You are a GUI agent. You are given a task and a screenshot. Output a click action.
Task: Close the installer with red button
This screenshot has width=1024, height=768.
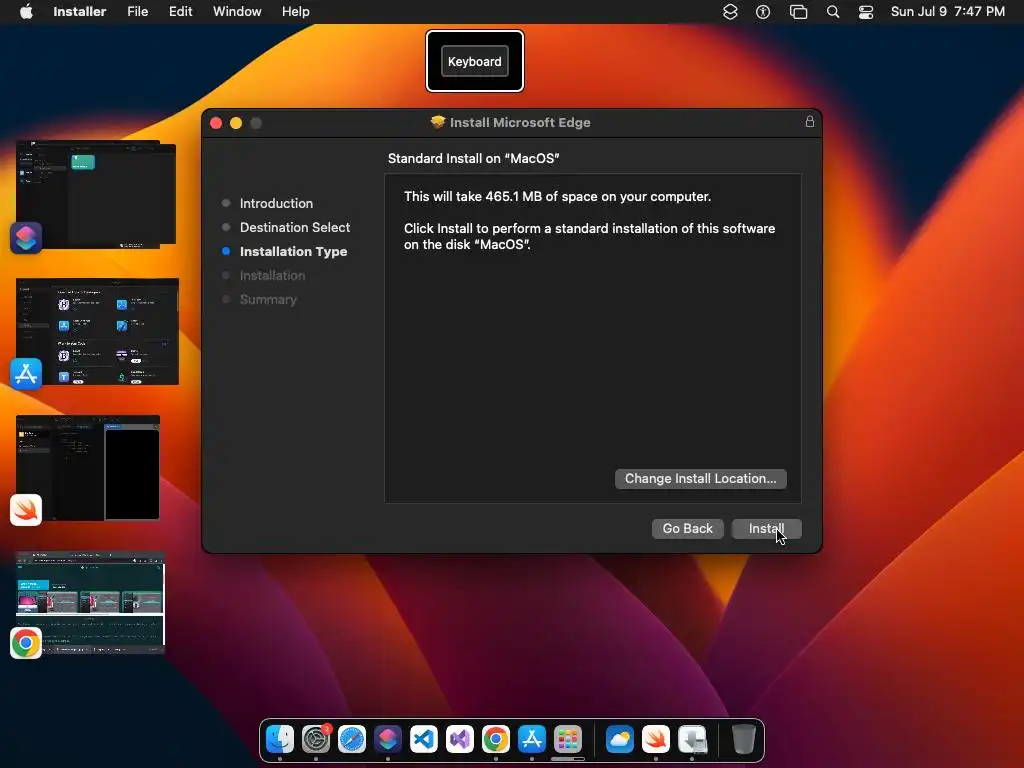(216, 123)
